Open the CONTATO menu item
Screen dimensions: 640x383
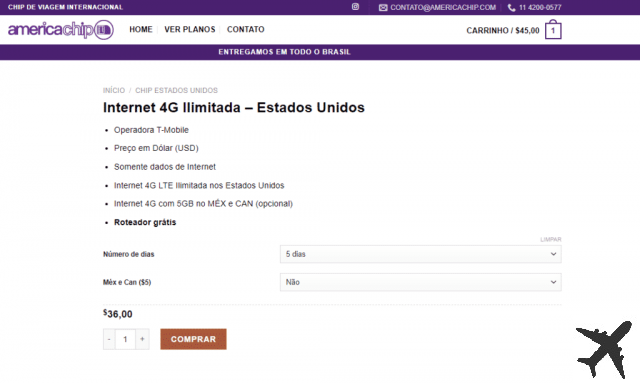(x=246, y=29)
